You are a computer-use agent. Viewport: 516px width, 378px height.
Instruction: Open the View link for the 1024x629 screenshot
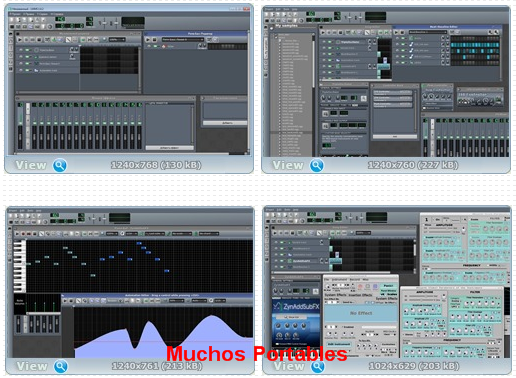point(289,366)
